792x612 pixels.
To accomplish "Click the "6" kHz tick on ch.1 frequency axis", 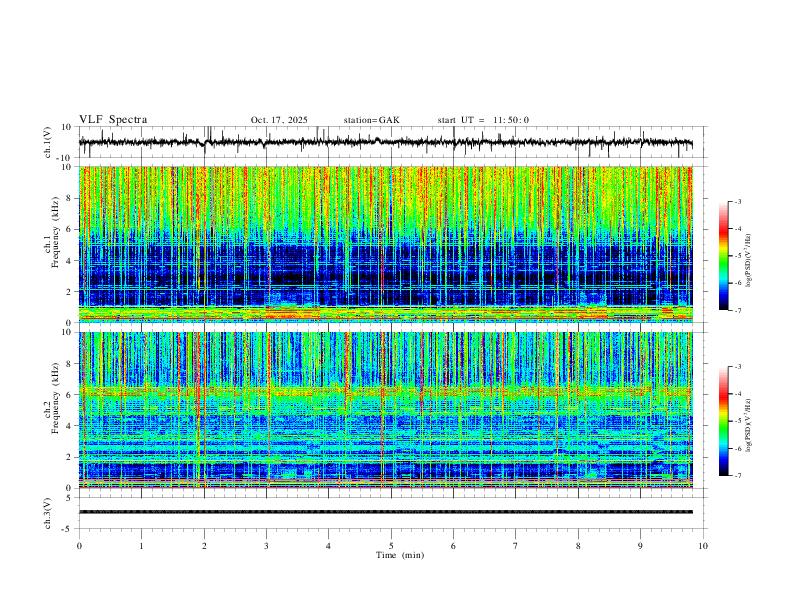I will [x=69, y=229].
